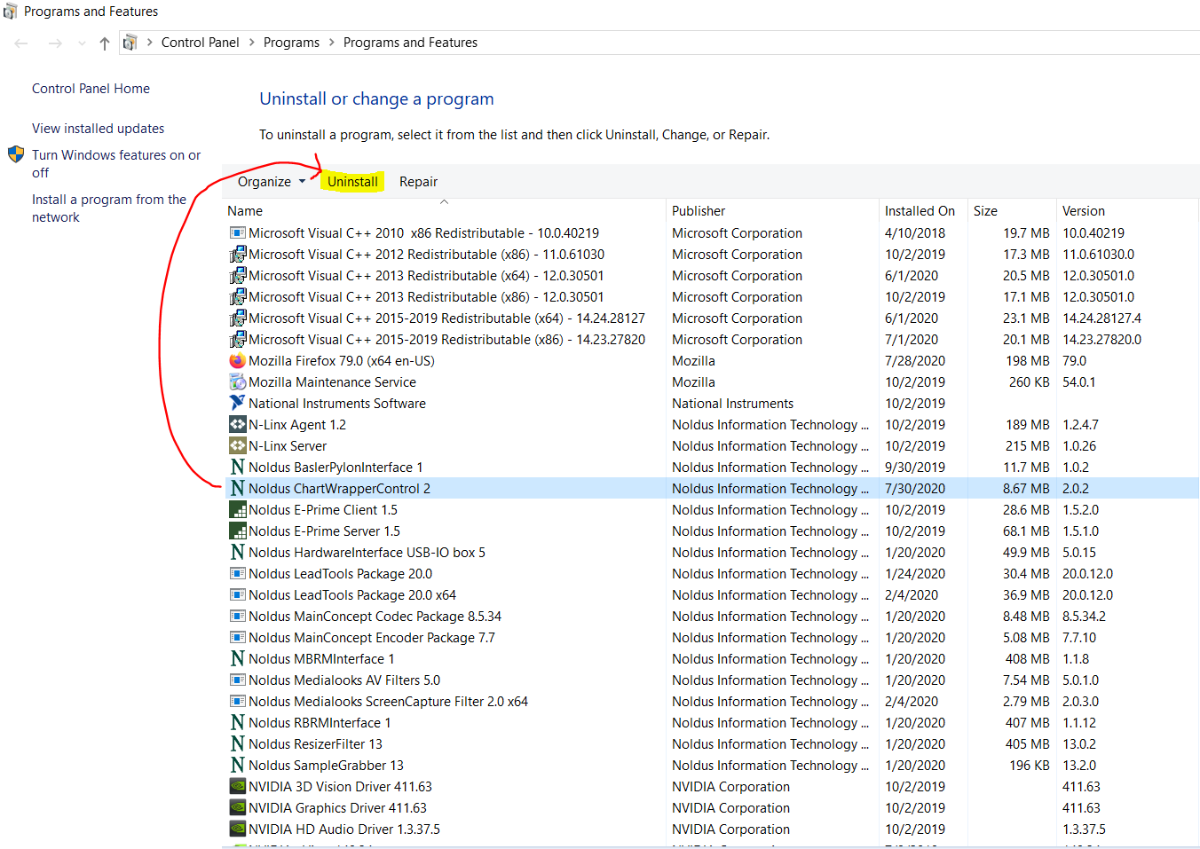Open recent locations dropdown arrow

coord(82,44)
